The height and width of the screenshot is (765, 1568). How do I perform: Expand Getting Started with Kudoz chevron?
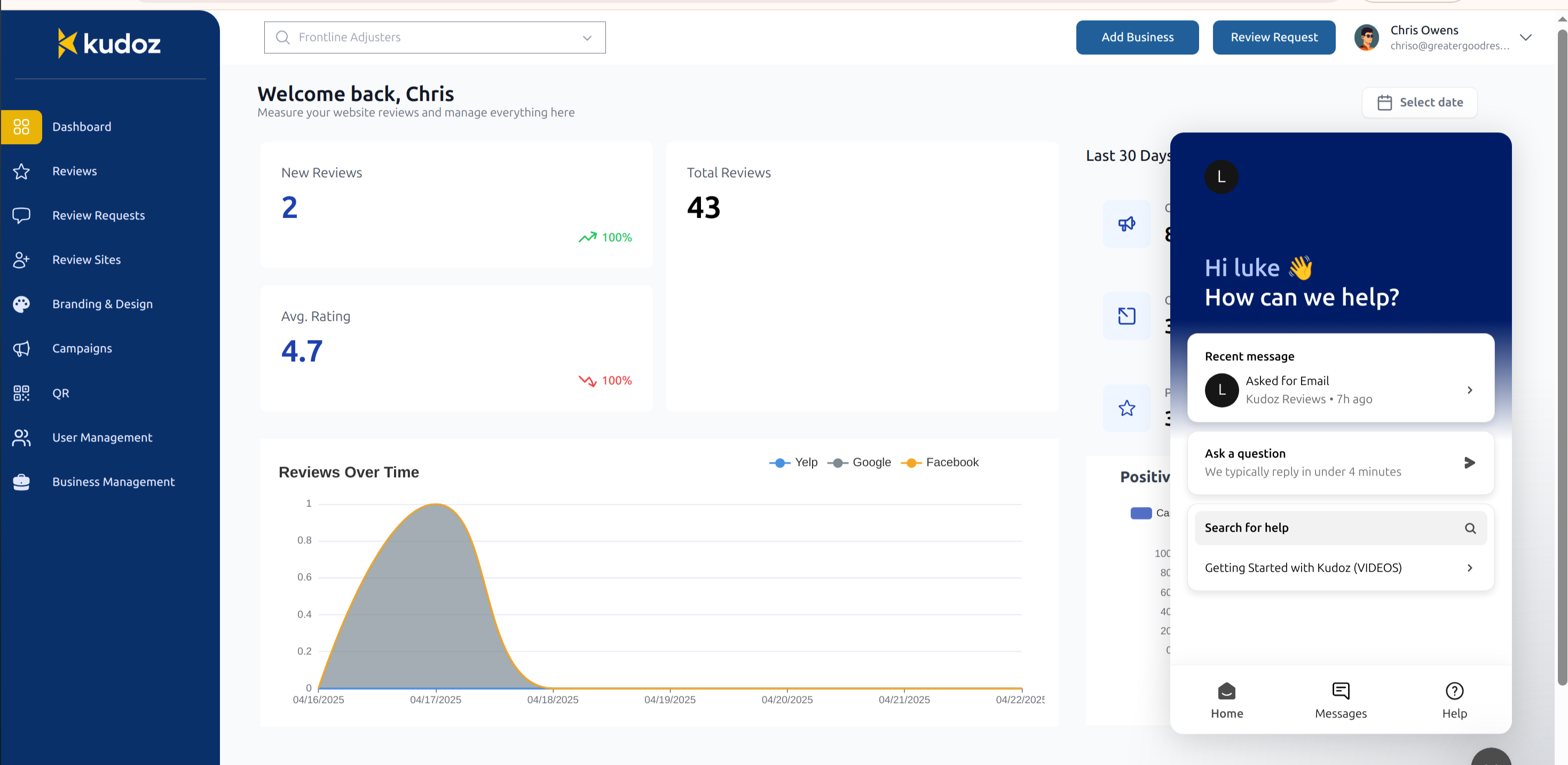[x=1469, y=568]
